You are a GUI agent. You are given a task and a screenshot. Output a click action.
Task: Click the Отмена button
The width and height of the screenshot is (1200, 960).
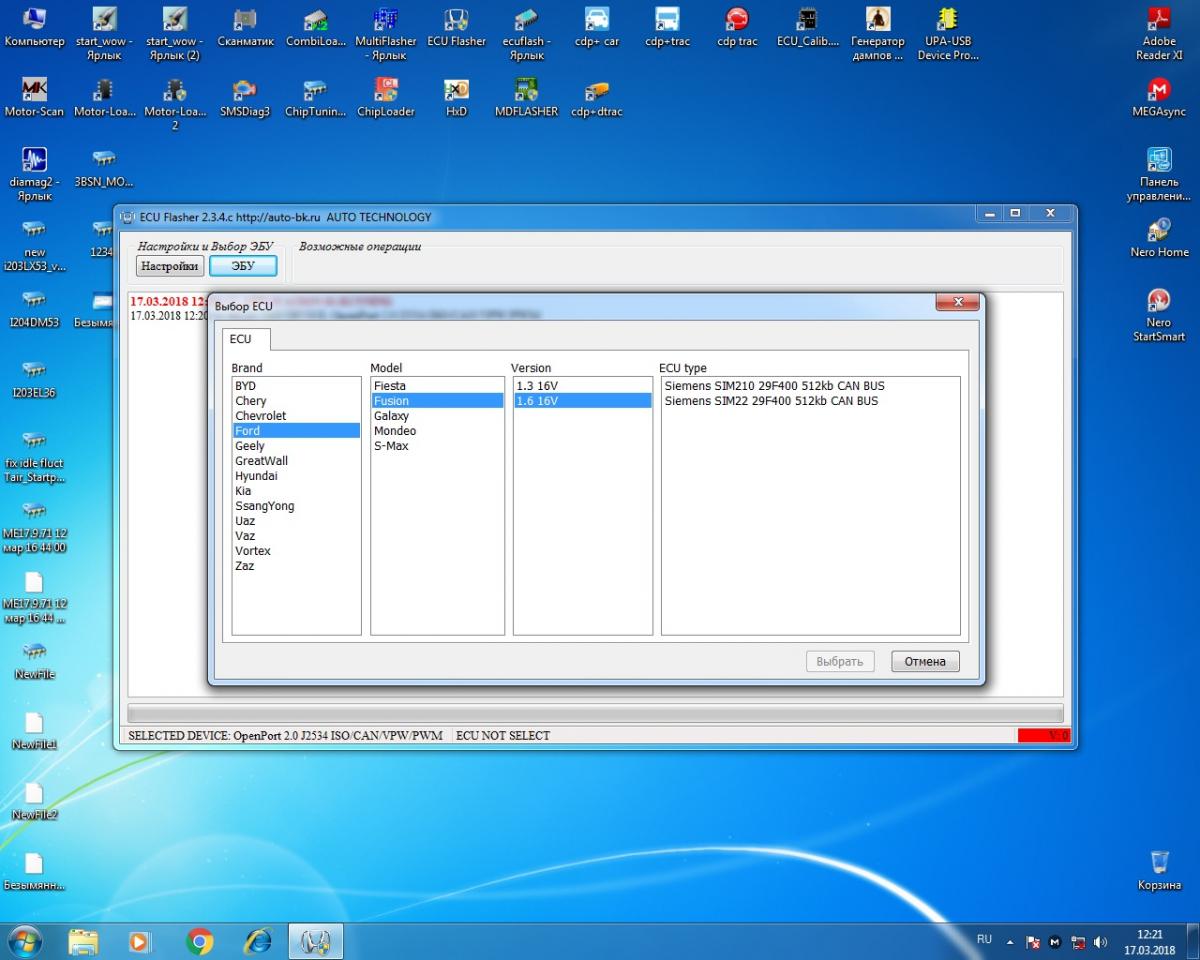pyautogui.click(x=925, y=661)
